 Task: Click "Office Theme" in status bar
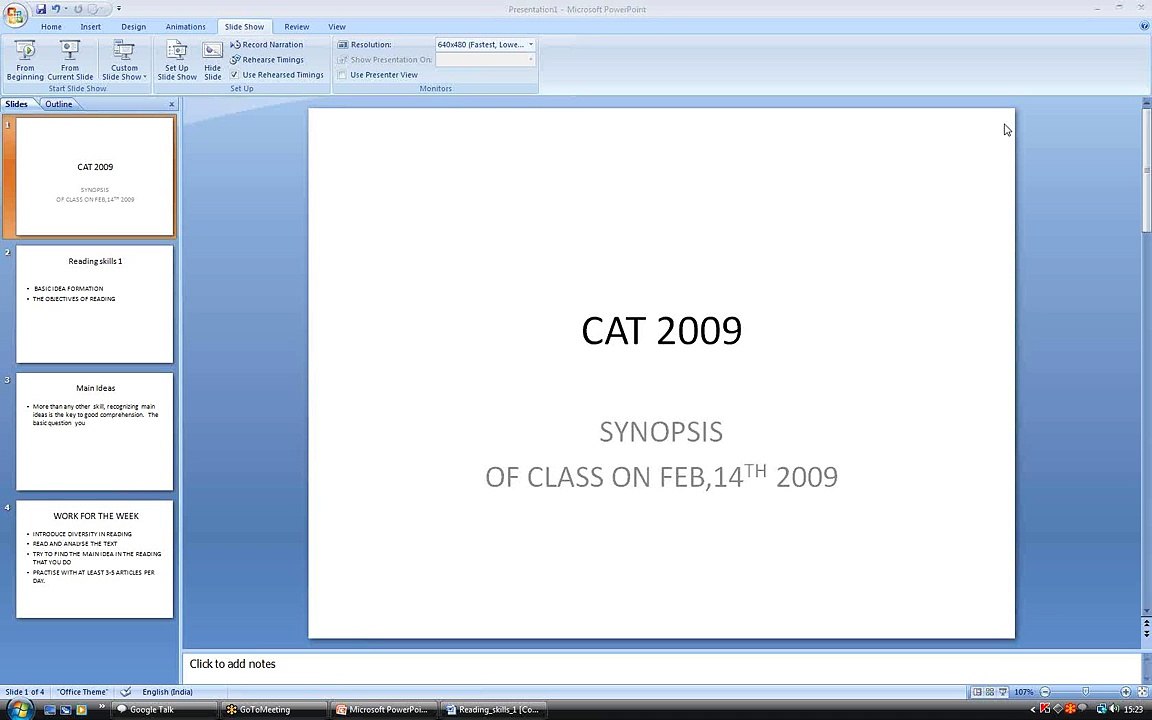[x=82, y=691]
